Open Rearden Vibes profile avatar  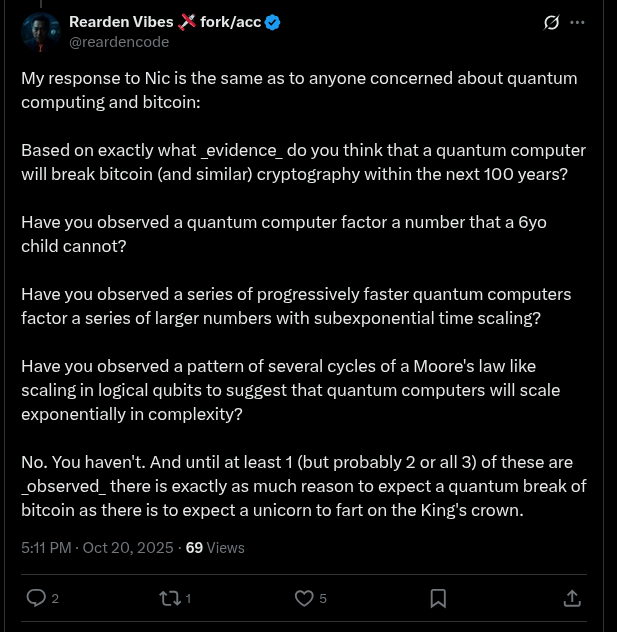pos(41,32)
